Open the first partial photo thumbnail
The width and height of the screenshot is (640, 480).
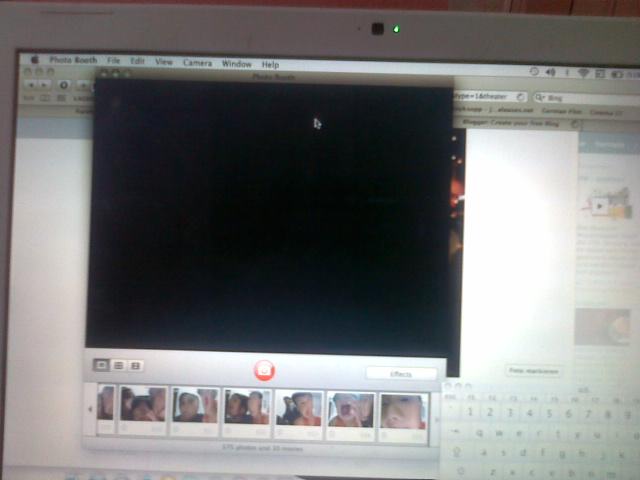pos(106,409)
